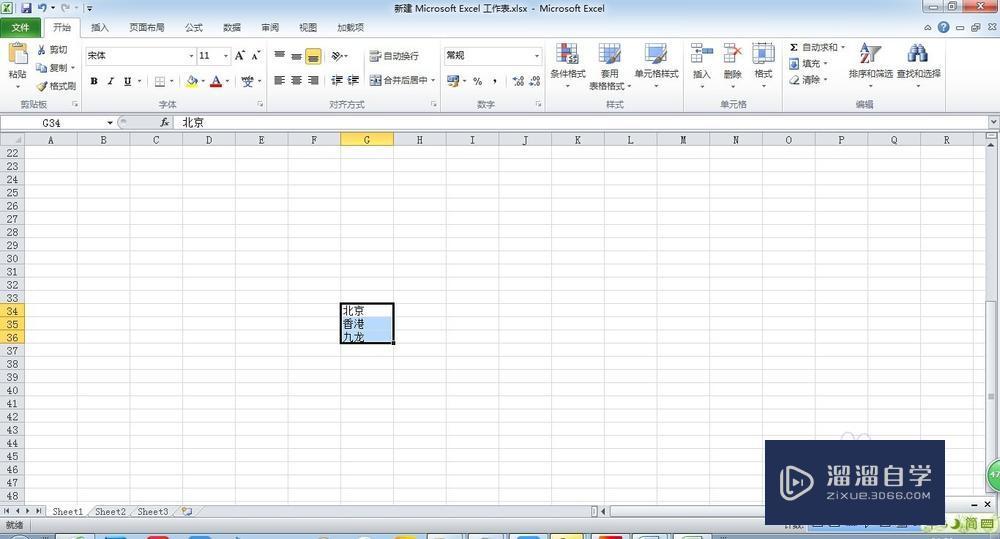
Task: Open Clear (清除) menu
Action: tap(808, 80)
